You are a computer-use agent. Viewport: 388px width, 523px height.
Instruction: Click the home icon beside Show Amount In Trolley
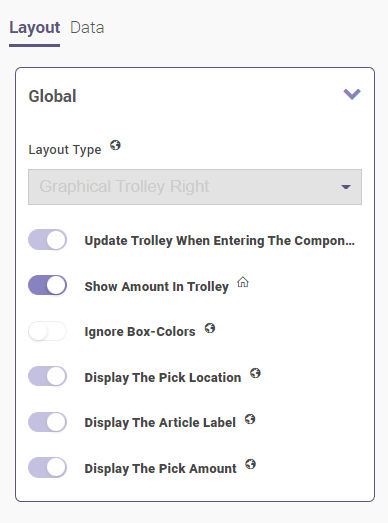click(243, 282)
